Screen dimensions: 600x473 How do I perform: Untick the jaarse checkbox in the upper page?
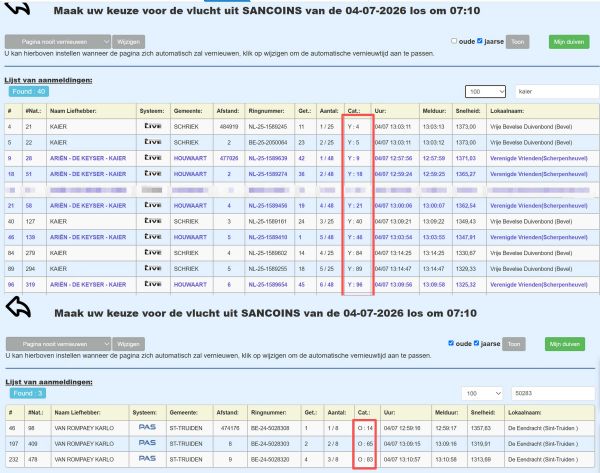click(479, 41)
